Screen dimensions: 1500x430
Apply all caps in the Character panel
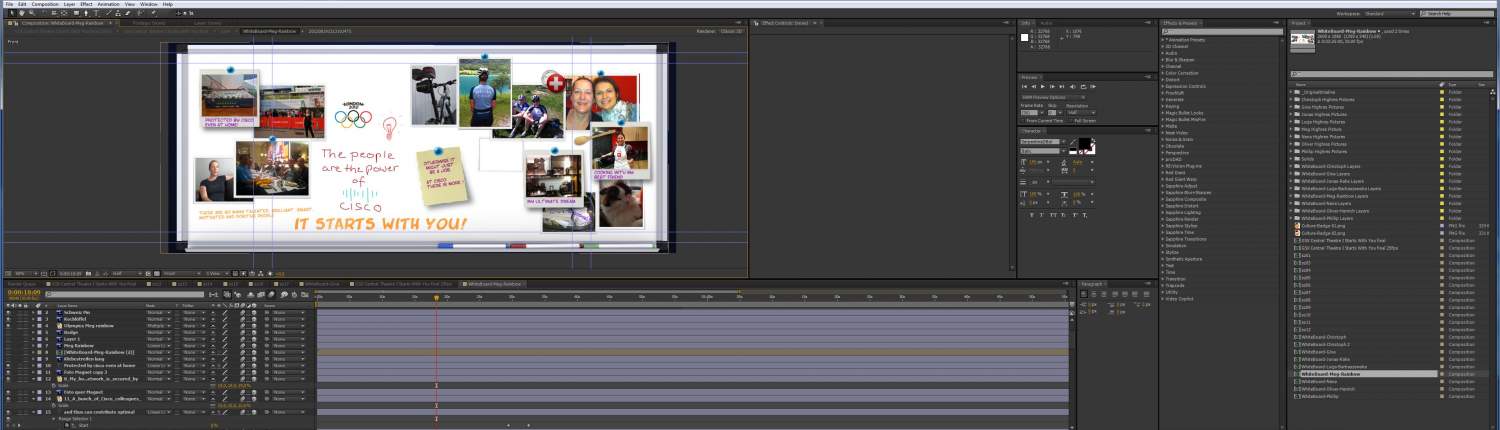1054,214
